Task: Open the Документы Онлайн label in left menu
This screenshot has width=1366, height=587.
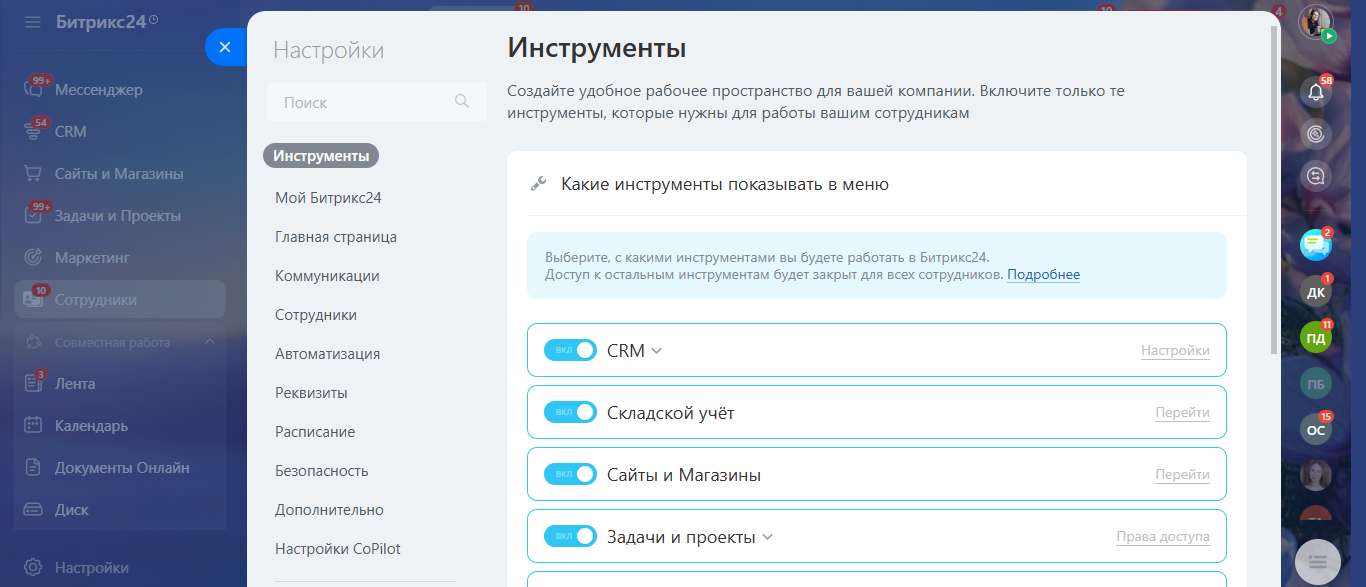Action: pyautogui.click(x=122, y=468)
